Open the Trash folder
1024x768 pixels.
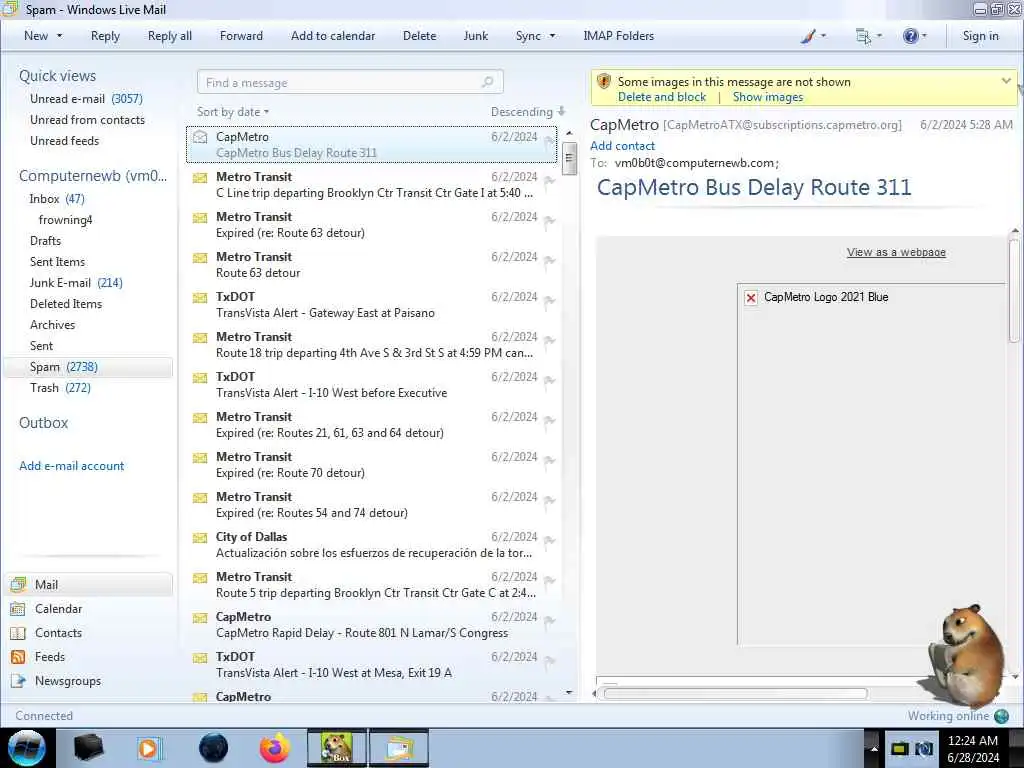60,388
